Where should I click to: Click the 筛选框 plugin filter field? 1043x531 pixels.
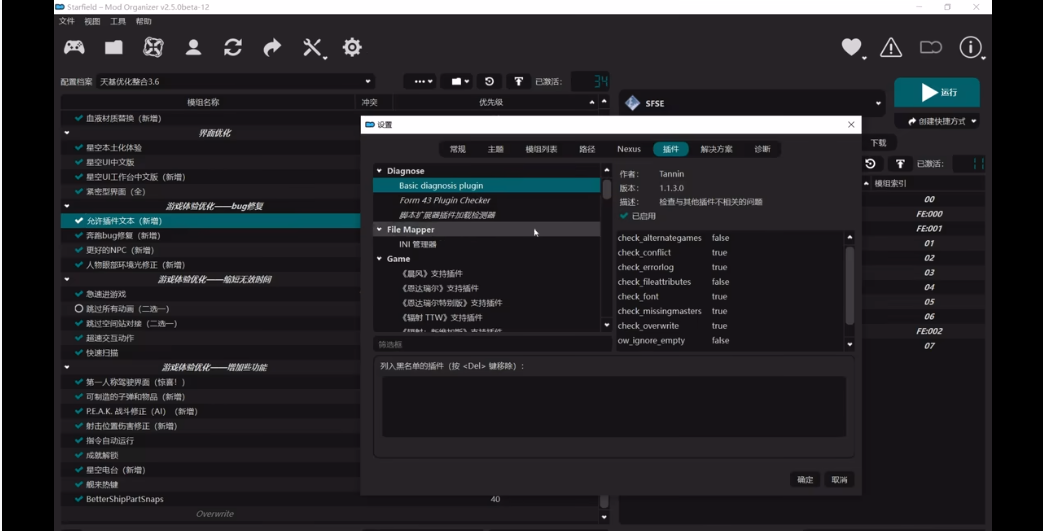(490, 345)
